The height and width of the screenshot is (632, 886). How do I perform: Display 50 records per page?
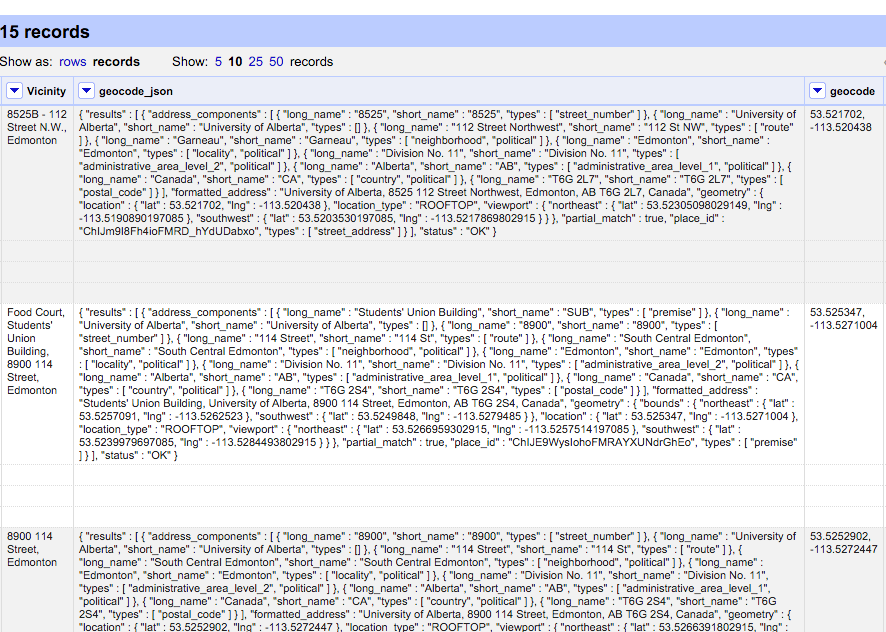[x=276, y=61]
